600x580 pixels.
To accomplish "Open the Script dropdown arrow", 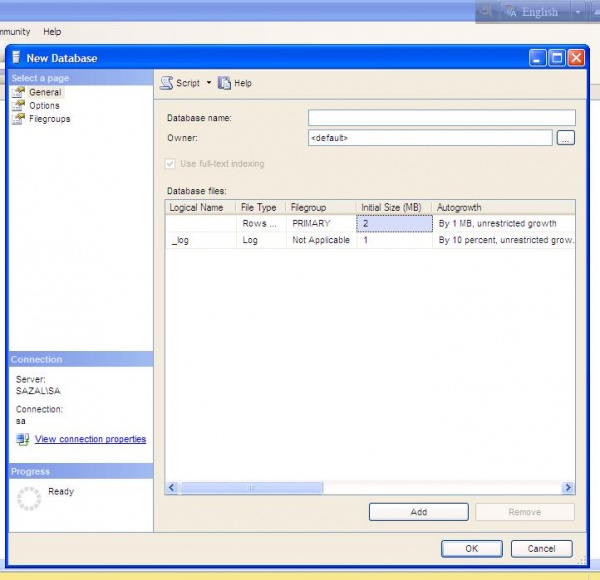I will (209, 82).
